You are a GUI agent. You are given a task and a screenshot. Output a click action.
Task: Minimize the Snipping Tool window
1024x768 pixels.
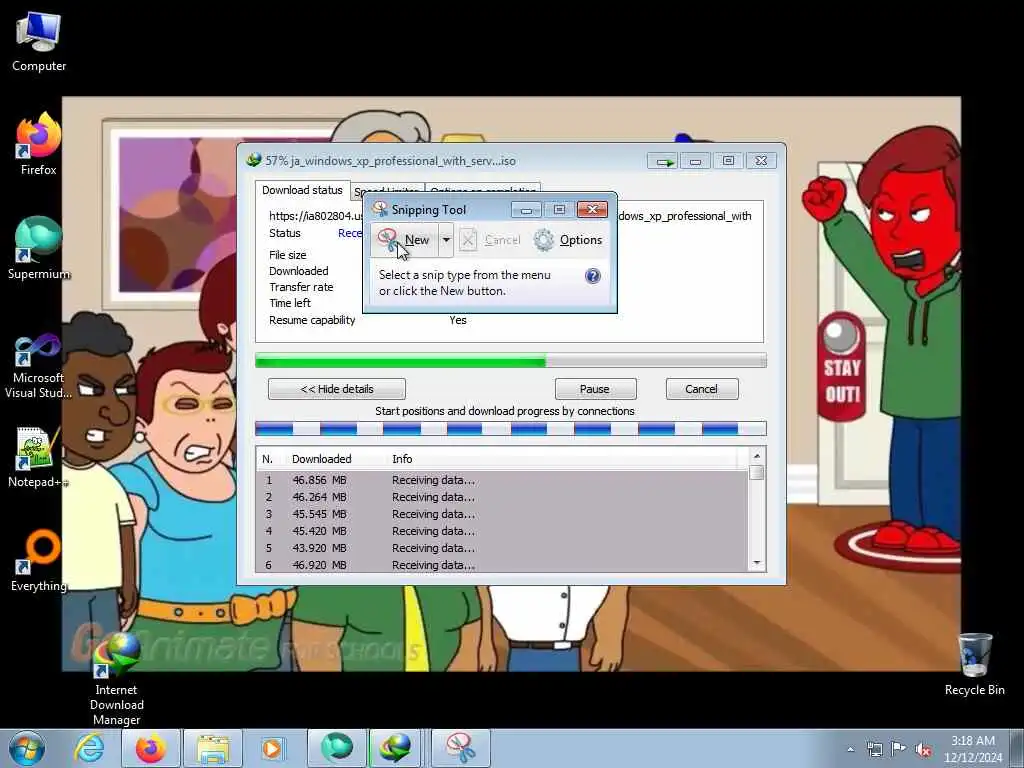(x=526, y=210)
